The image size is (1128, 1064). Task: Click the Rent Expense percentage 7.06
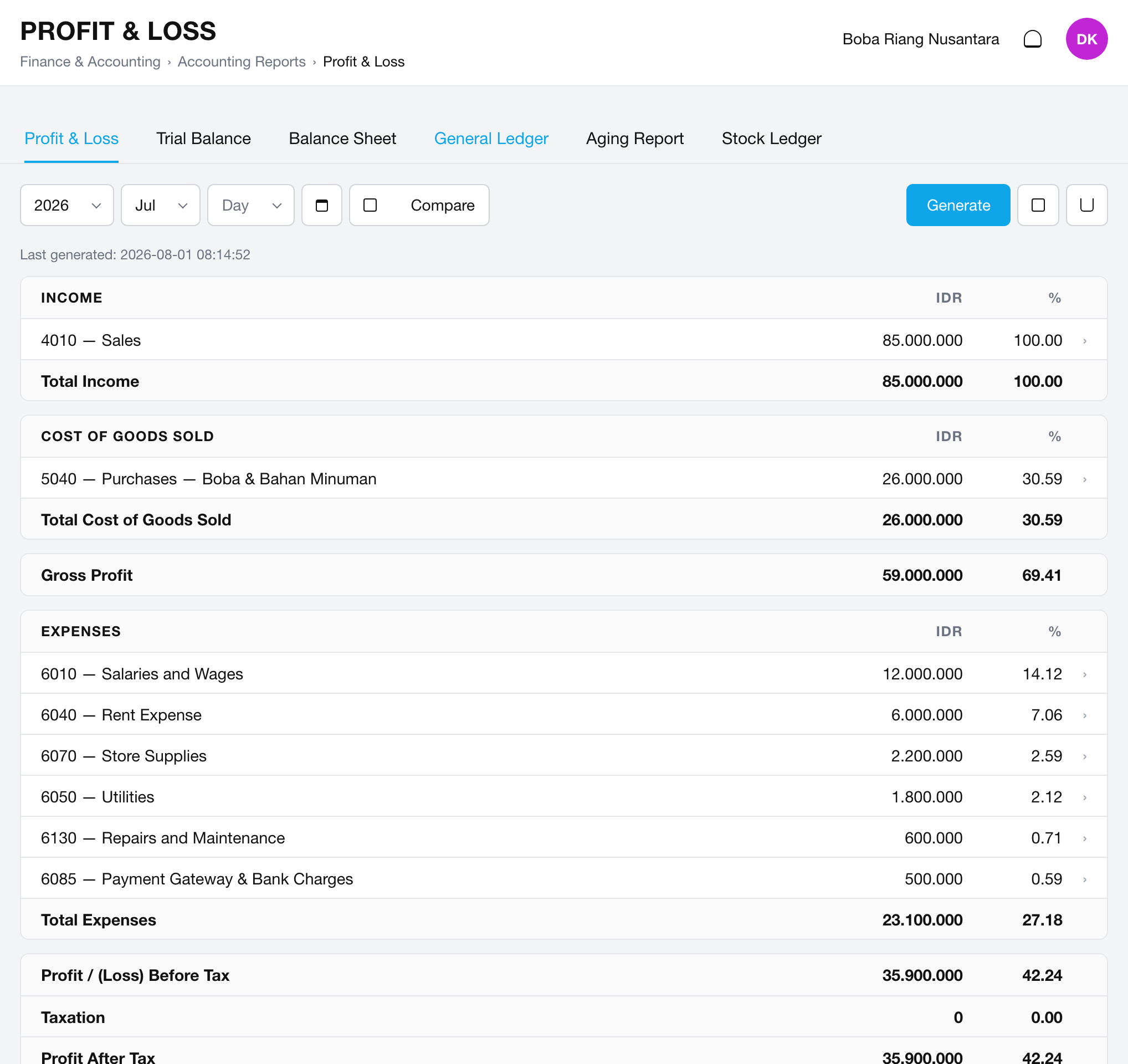(x=1047, y=715)
